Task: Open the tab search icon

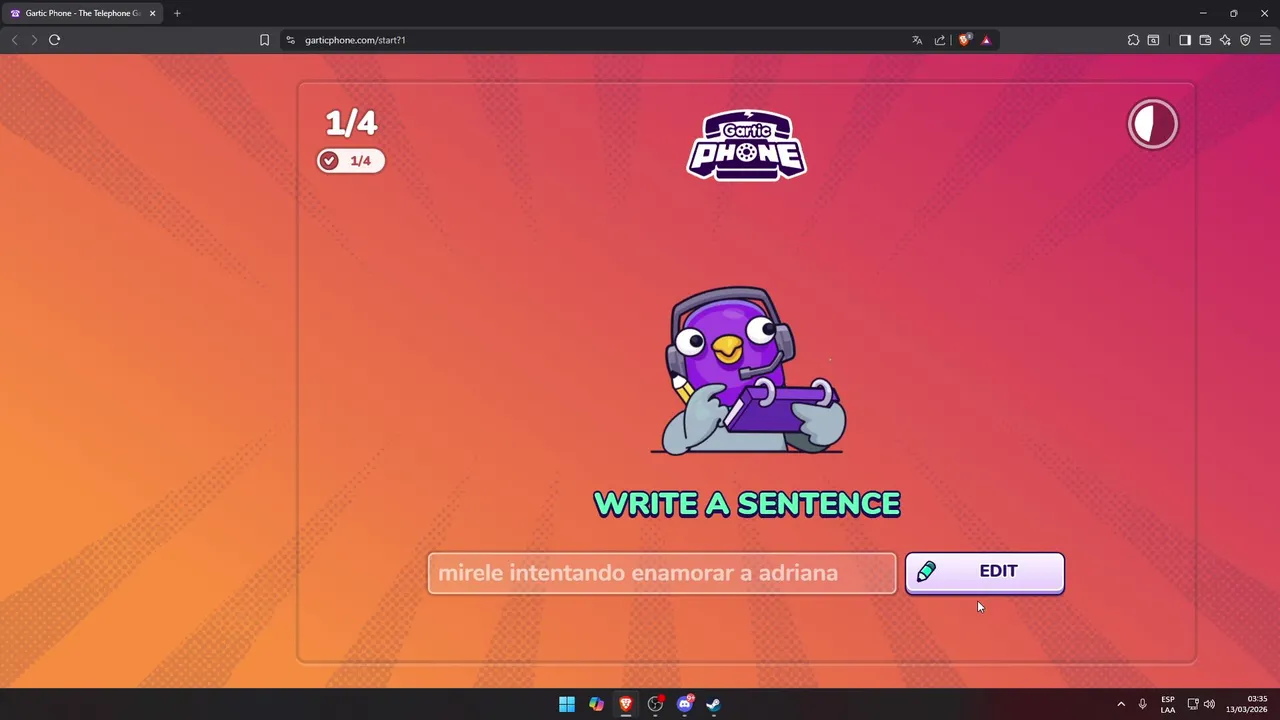Action: 1153,40
